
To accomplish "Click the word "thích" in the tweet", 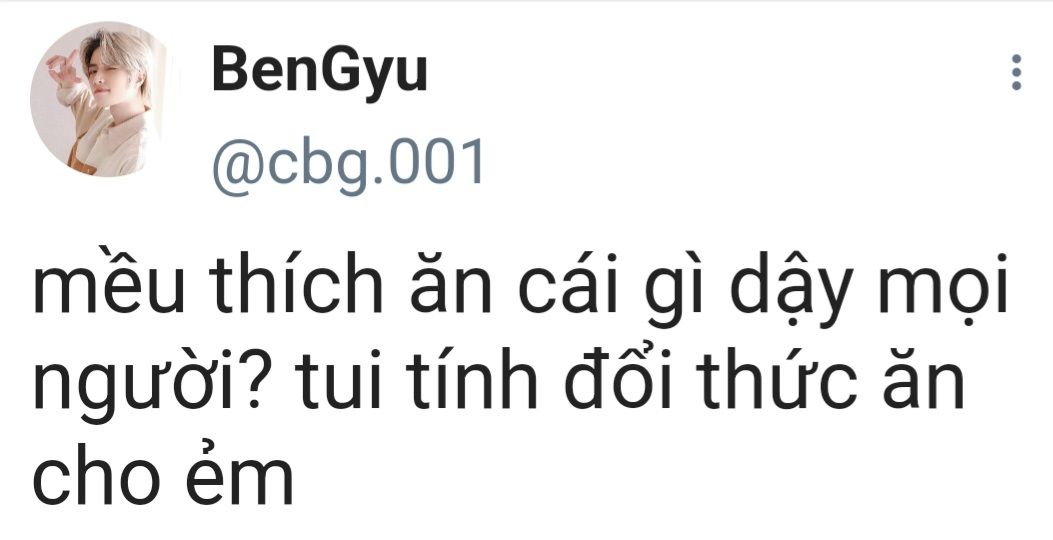I will point(295,283).
